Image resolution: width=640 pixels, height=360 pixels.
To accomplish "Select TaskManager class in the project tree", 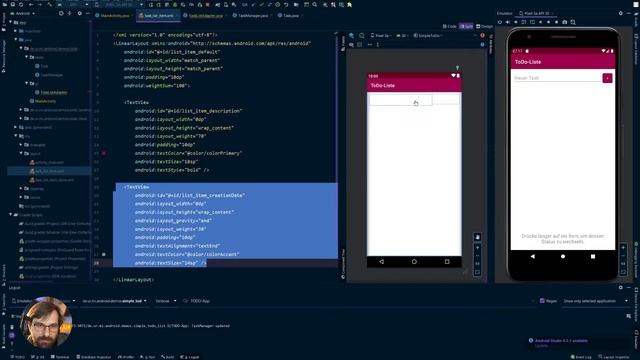I will tap(51, 75).
